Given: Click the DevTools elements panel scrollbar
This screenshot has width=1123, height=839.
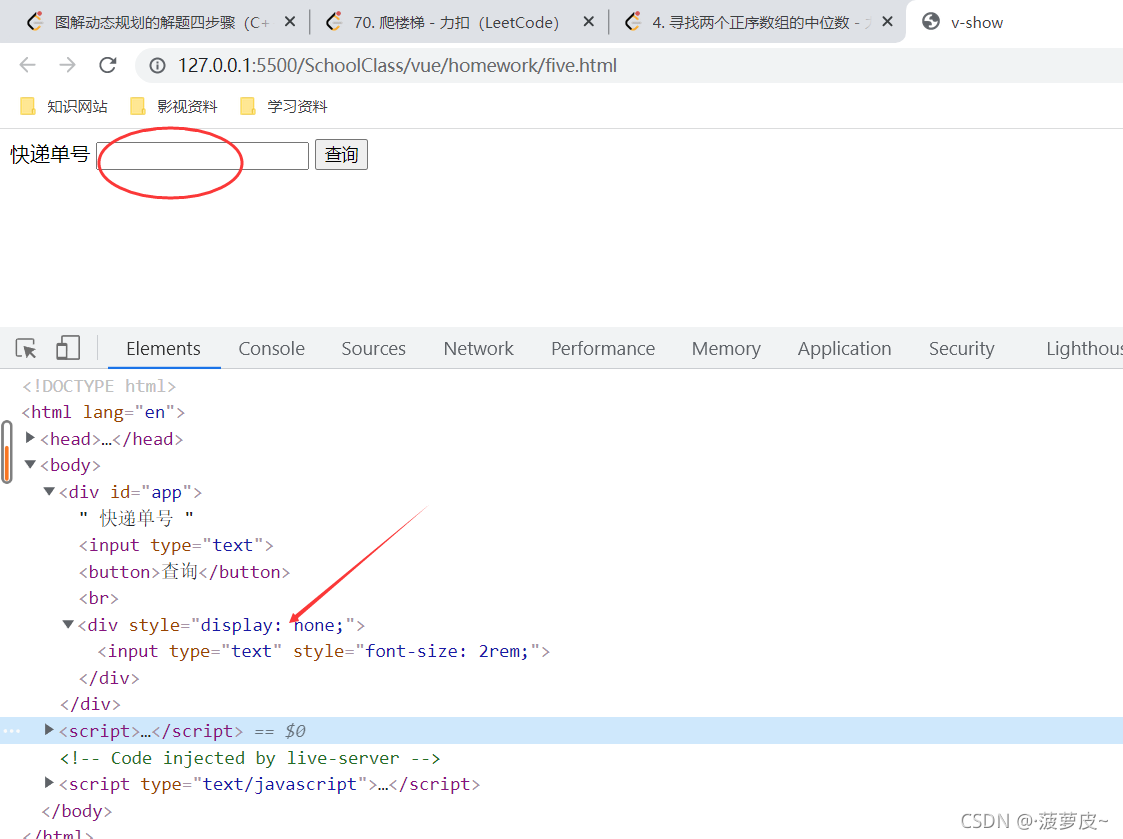Looking at the screenshot, I should 7,453.
